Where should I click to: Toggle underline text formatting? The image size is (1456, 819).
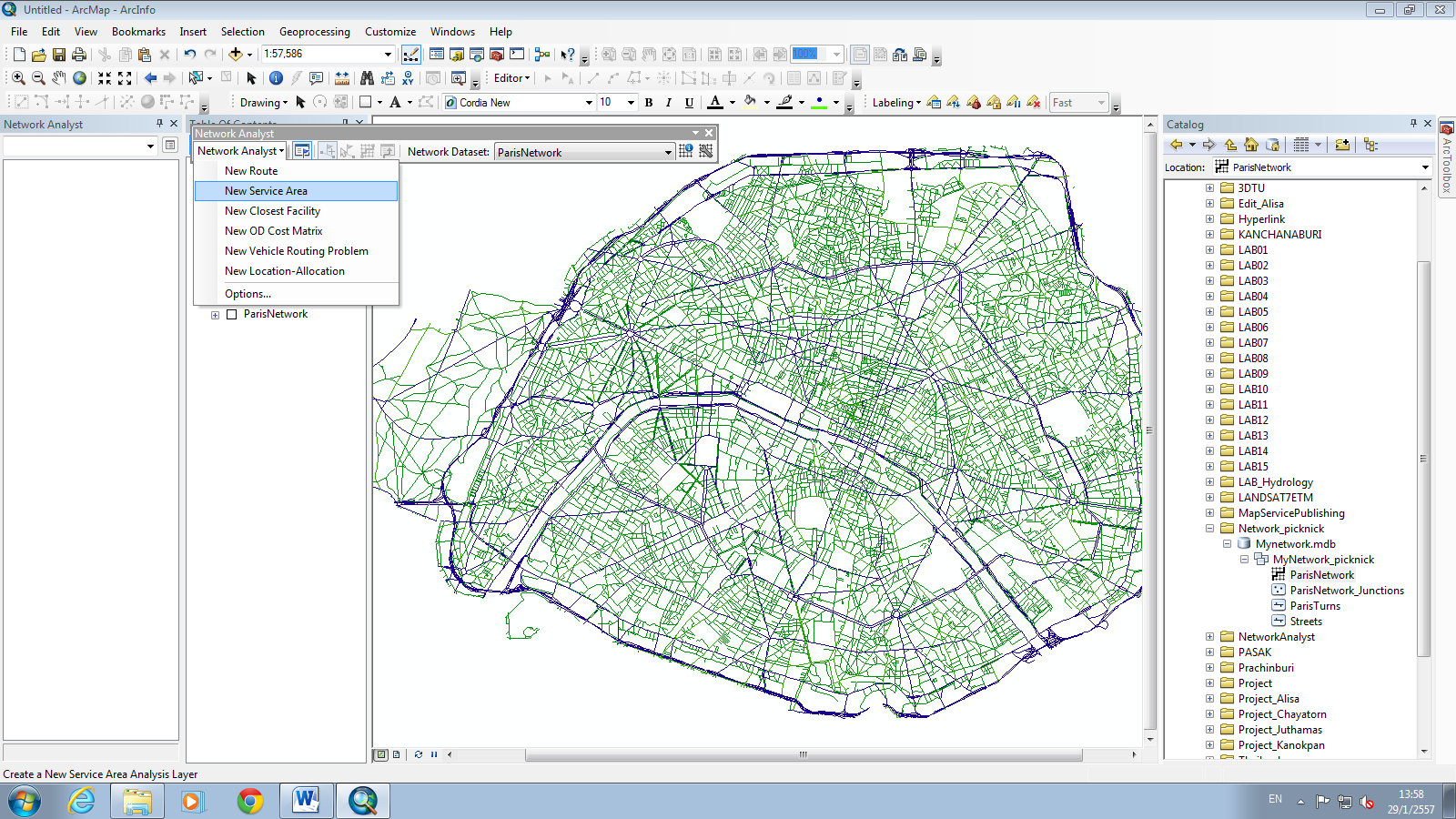tap(689, 103)
